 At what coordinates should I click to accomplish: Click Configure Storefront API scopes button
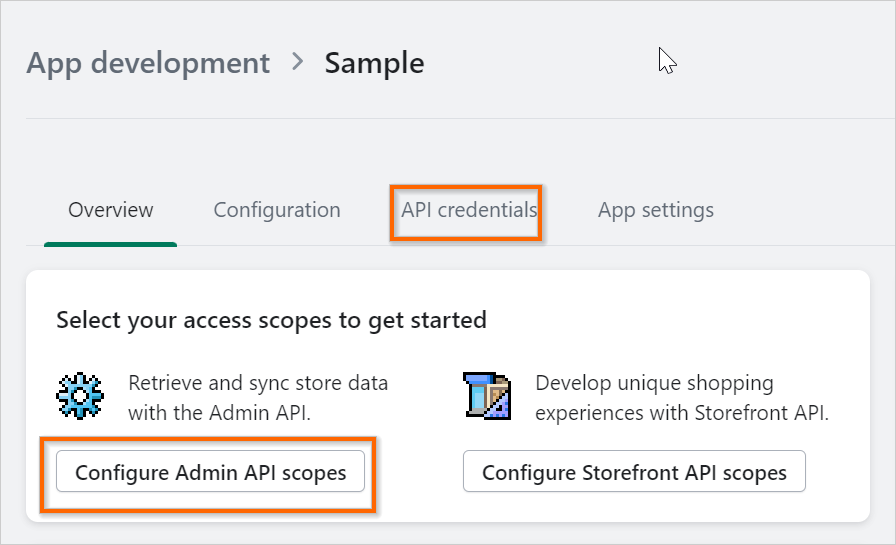(634, 472)
